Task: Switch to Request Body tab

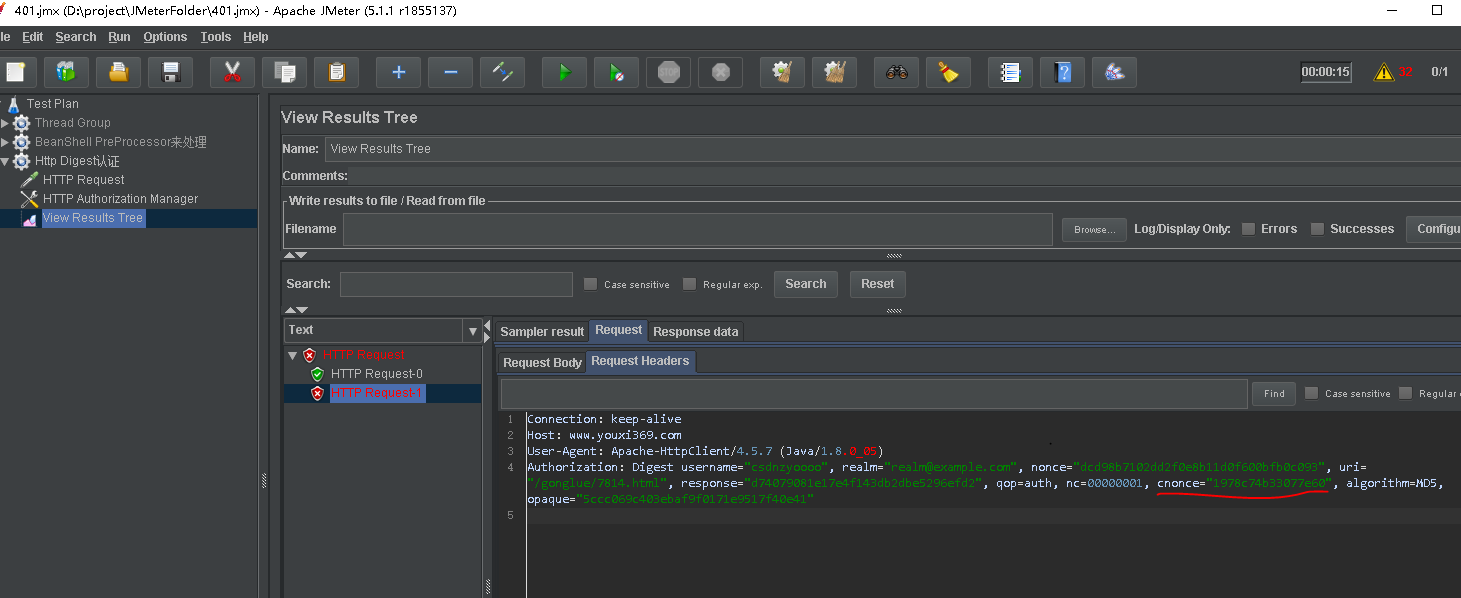Action: (542, 362)
